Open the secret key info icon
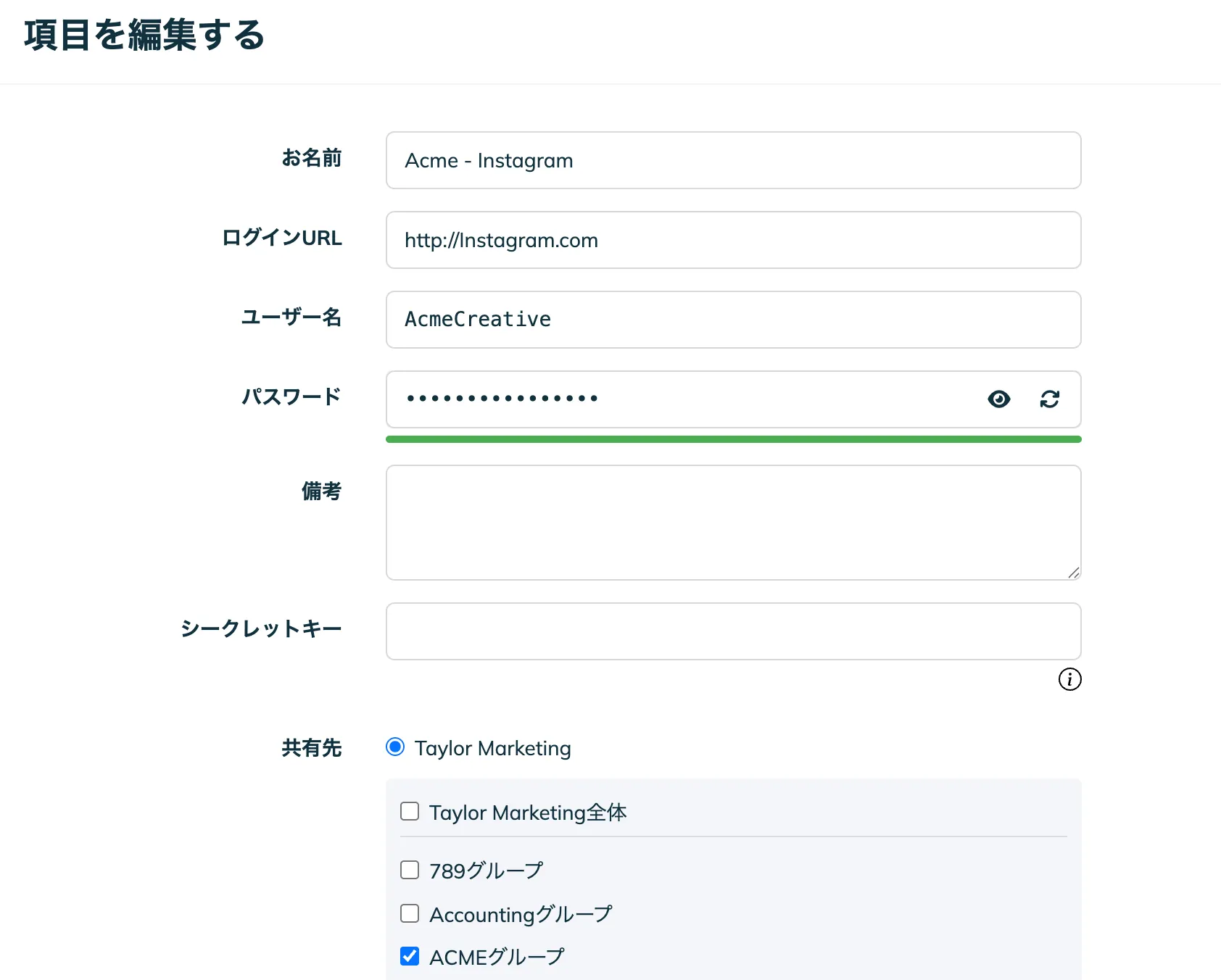 click(x=1069, y=679)
